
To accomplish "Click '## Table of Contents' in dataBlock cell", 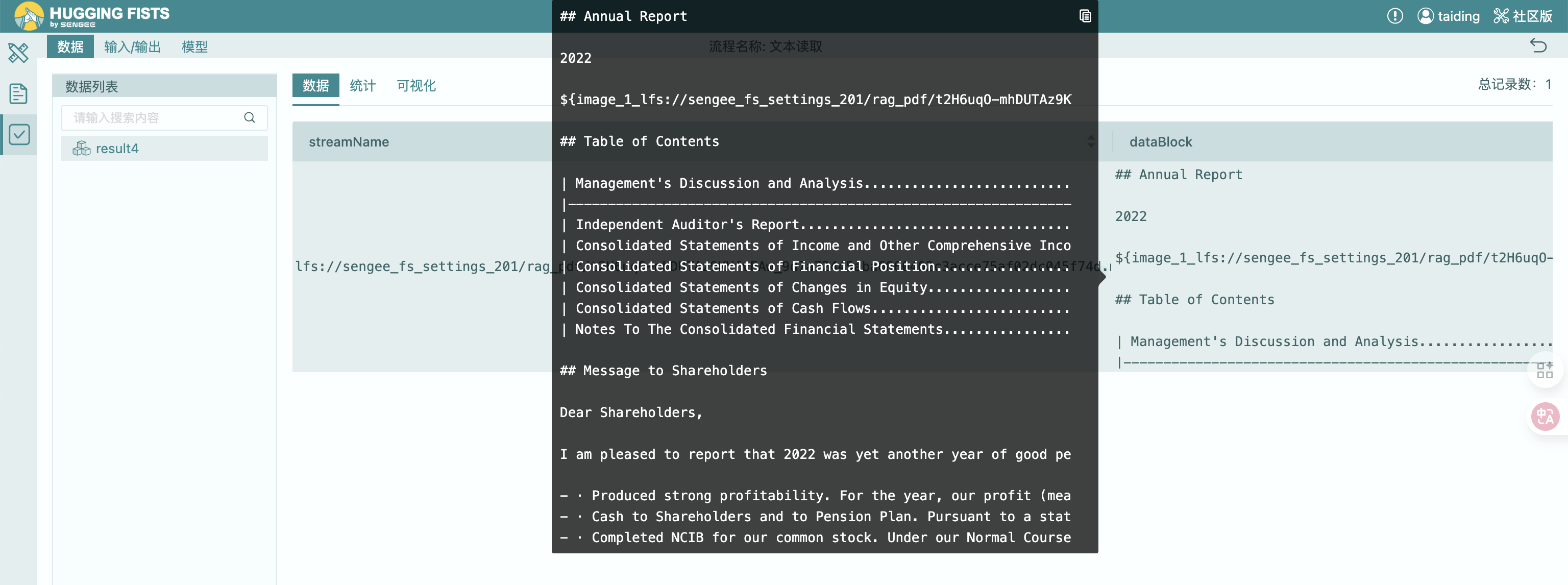I will (x=1194, y=300).
